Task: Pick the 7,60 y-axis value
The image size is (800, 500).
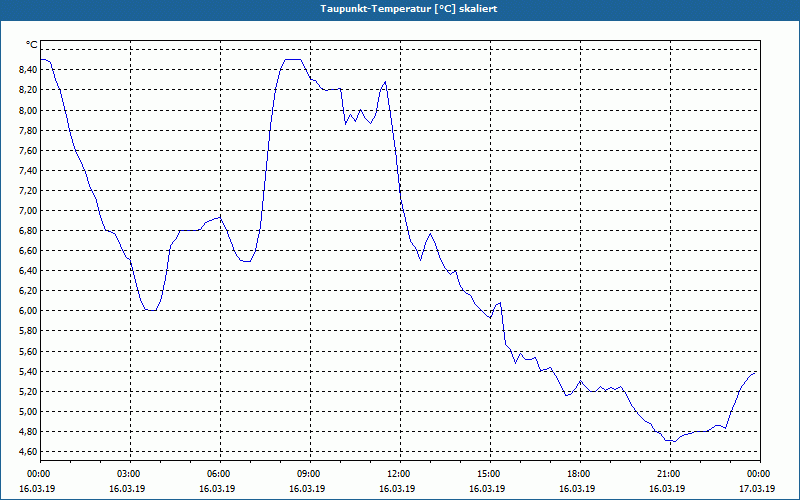Action: point(28,151)
